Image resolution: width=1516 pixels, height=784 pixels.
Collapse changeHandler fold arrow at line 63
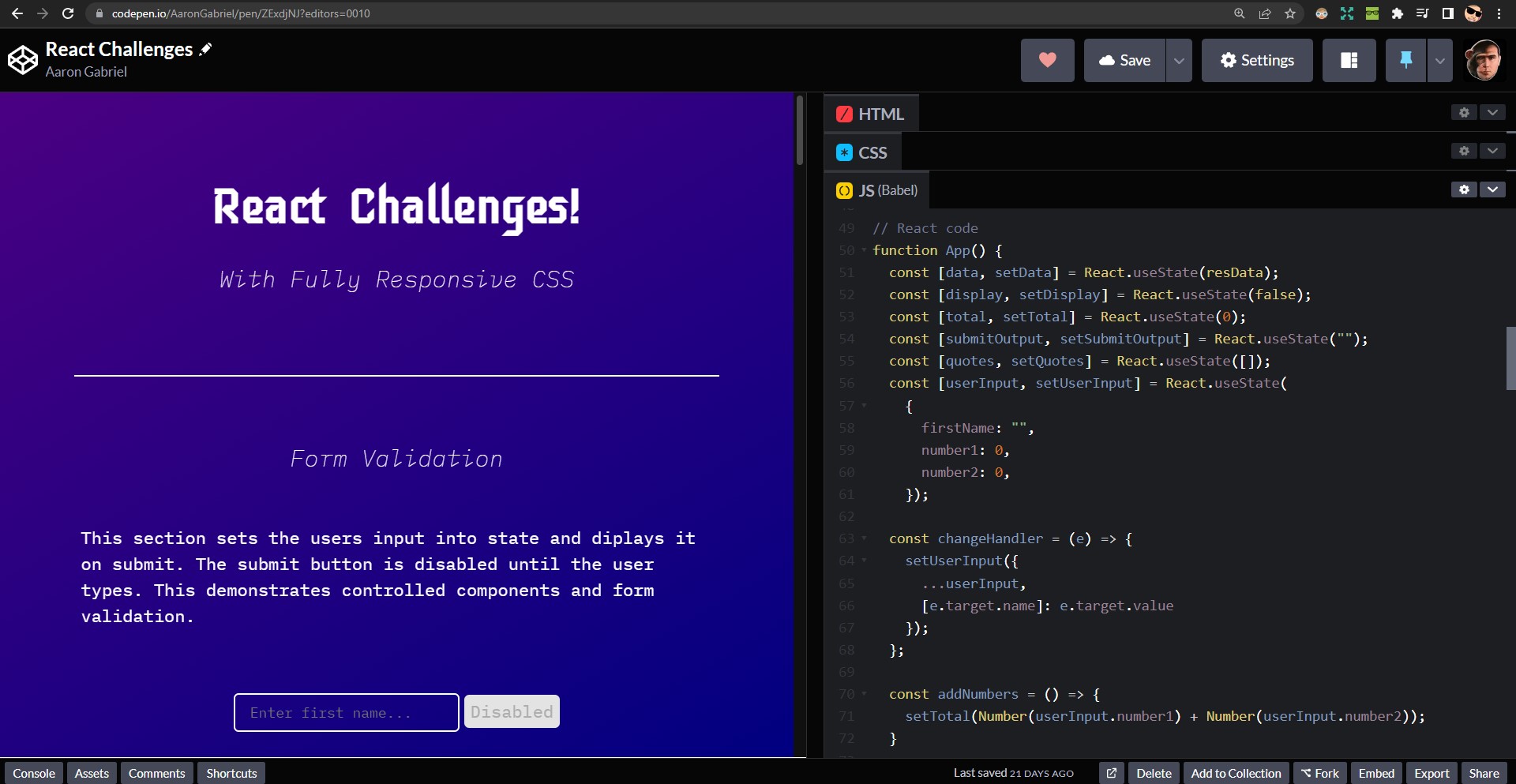(x=864, y=538)
